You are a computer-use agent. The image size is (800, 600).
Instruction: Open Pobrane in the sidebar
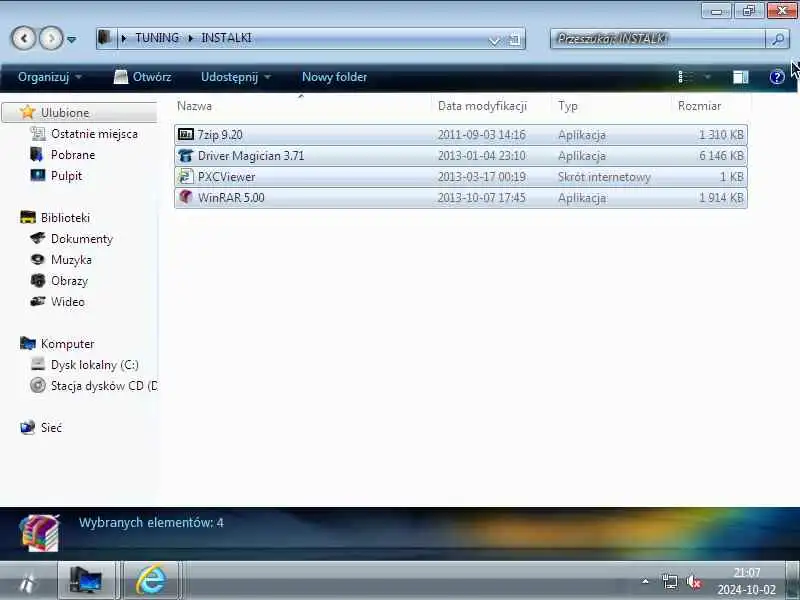(x=73, y=155)
